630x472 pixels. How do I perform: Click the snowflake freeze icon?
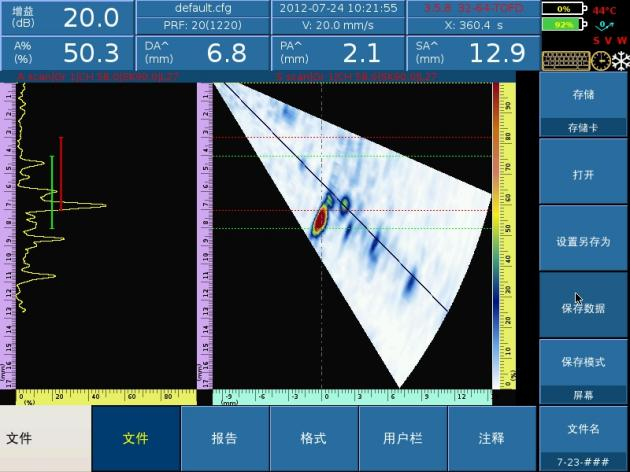[620, 60]
